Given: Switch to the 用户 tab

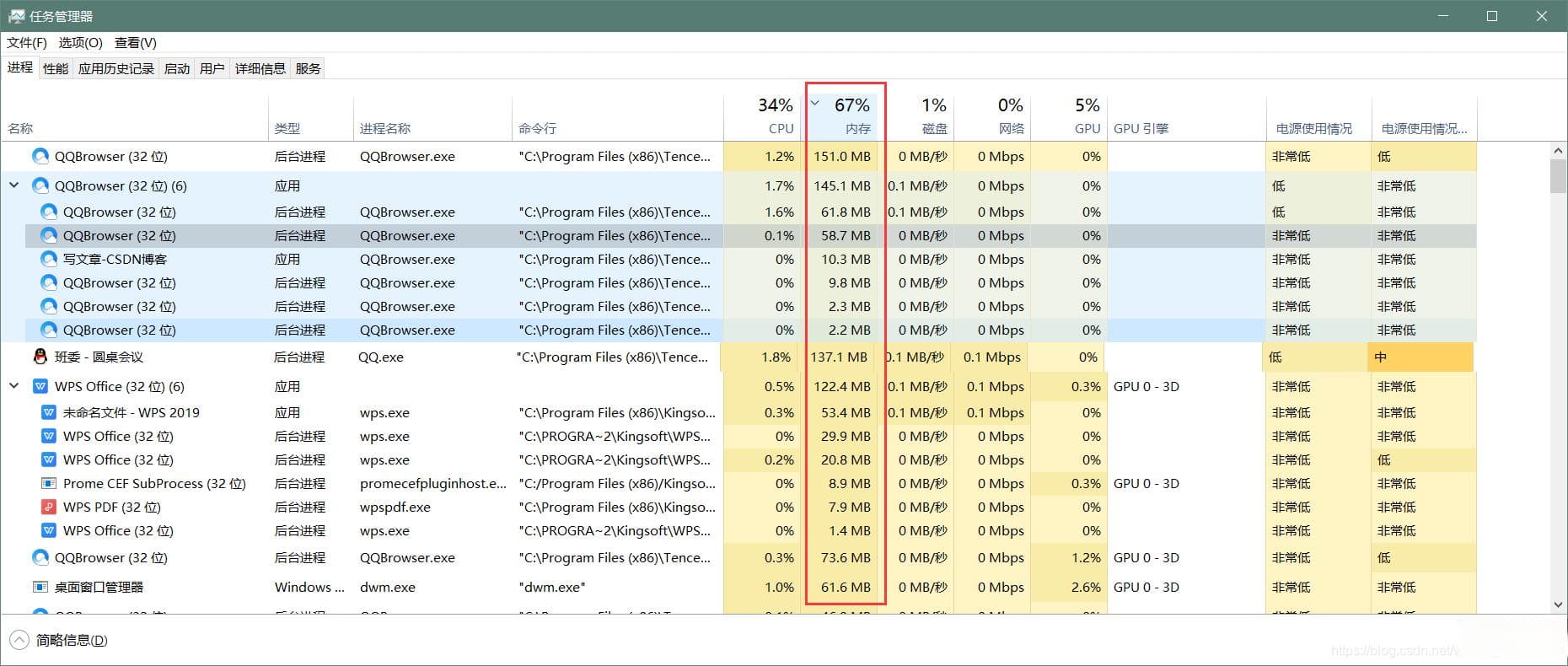Looking at the screenshot, I should 212,68.
